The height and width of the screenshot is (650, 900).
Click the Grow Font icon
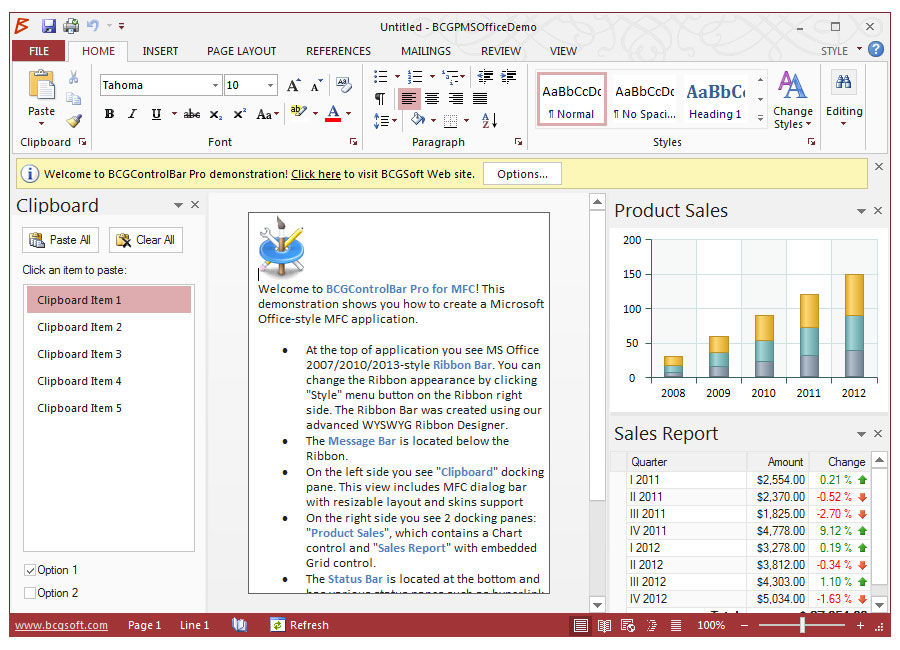293,86
